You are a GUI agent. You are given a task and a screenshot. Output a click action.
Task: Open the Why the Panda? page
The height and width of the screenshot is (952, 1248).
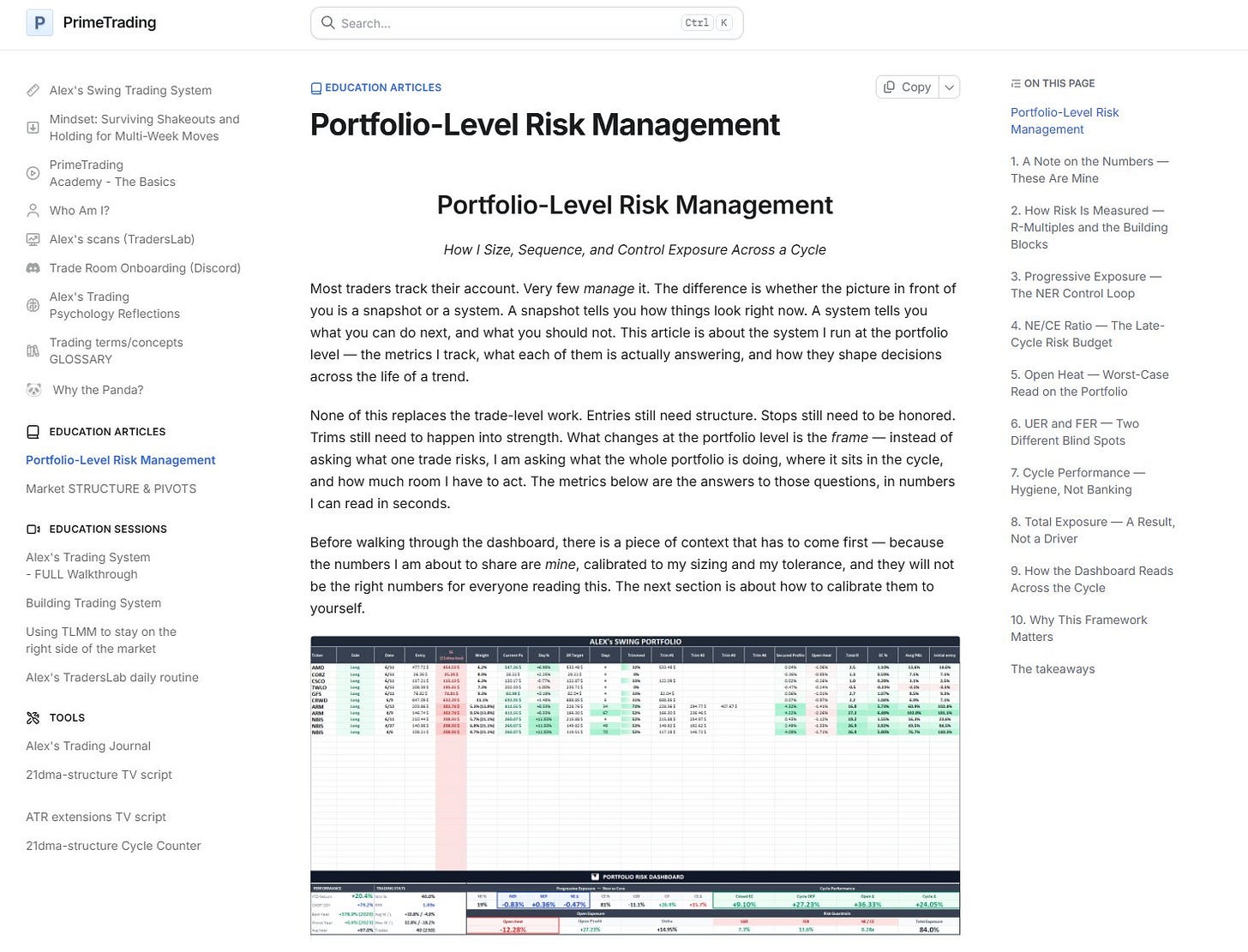click(98, 390)
